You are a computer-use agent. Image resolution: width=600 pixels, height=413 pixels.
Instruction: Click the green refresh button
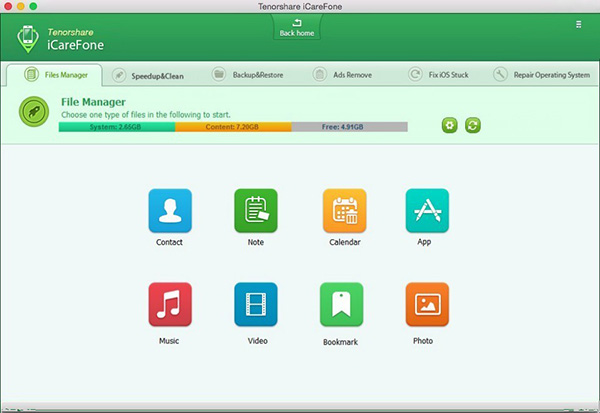473,125
